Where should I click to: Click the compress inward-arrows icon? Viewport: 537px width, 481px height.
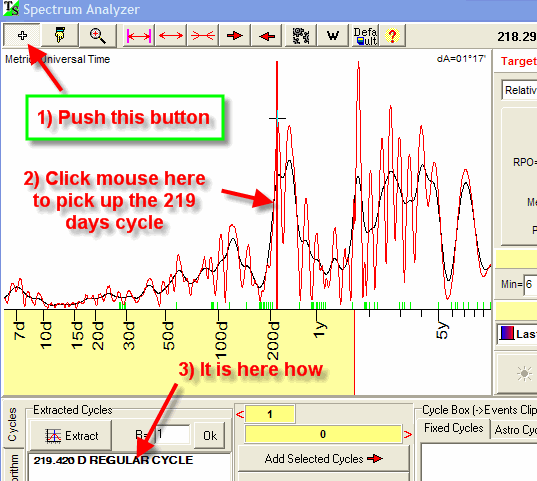tap(203, 35)
